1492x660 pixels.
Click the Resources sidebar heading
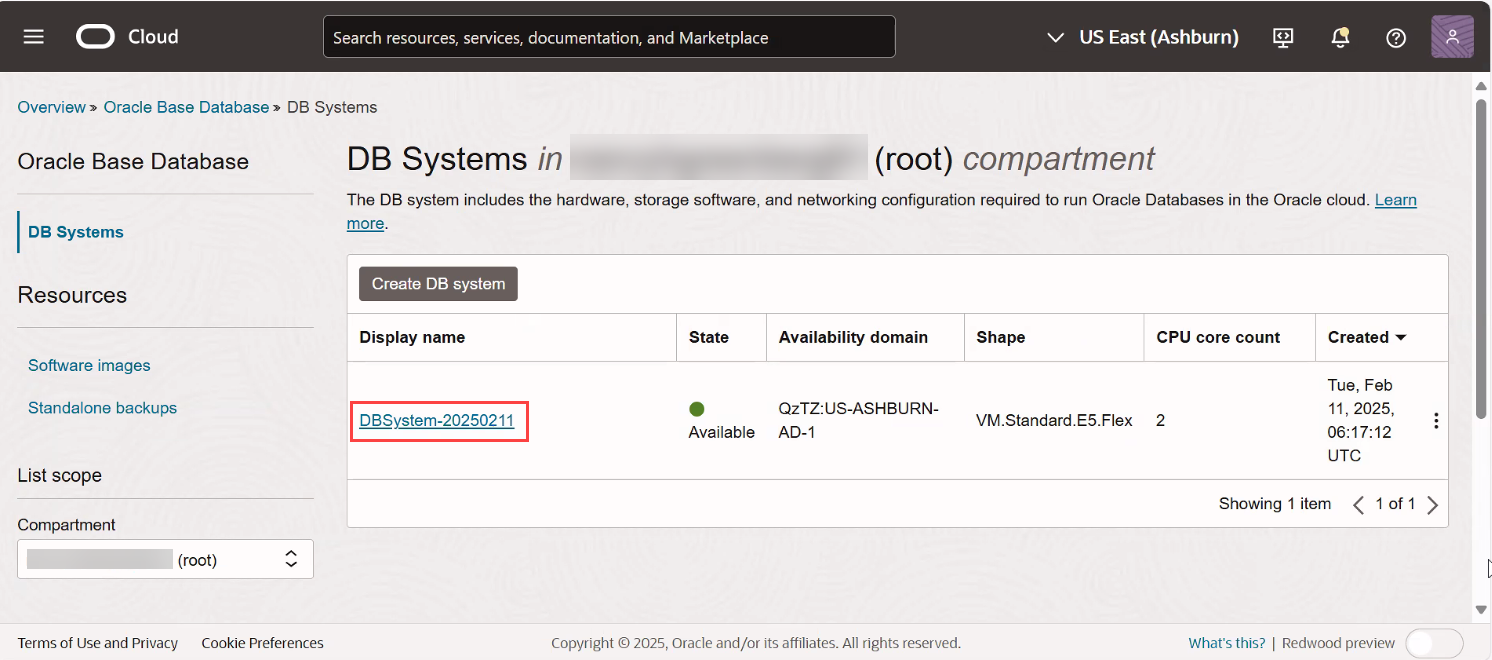(x=72, y=295)
